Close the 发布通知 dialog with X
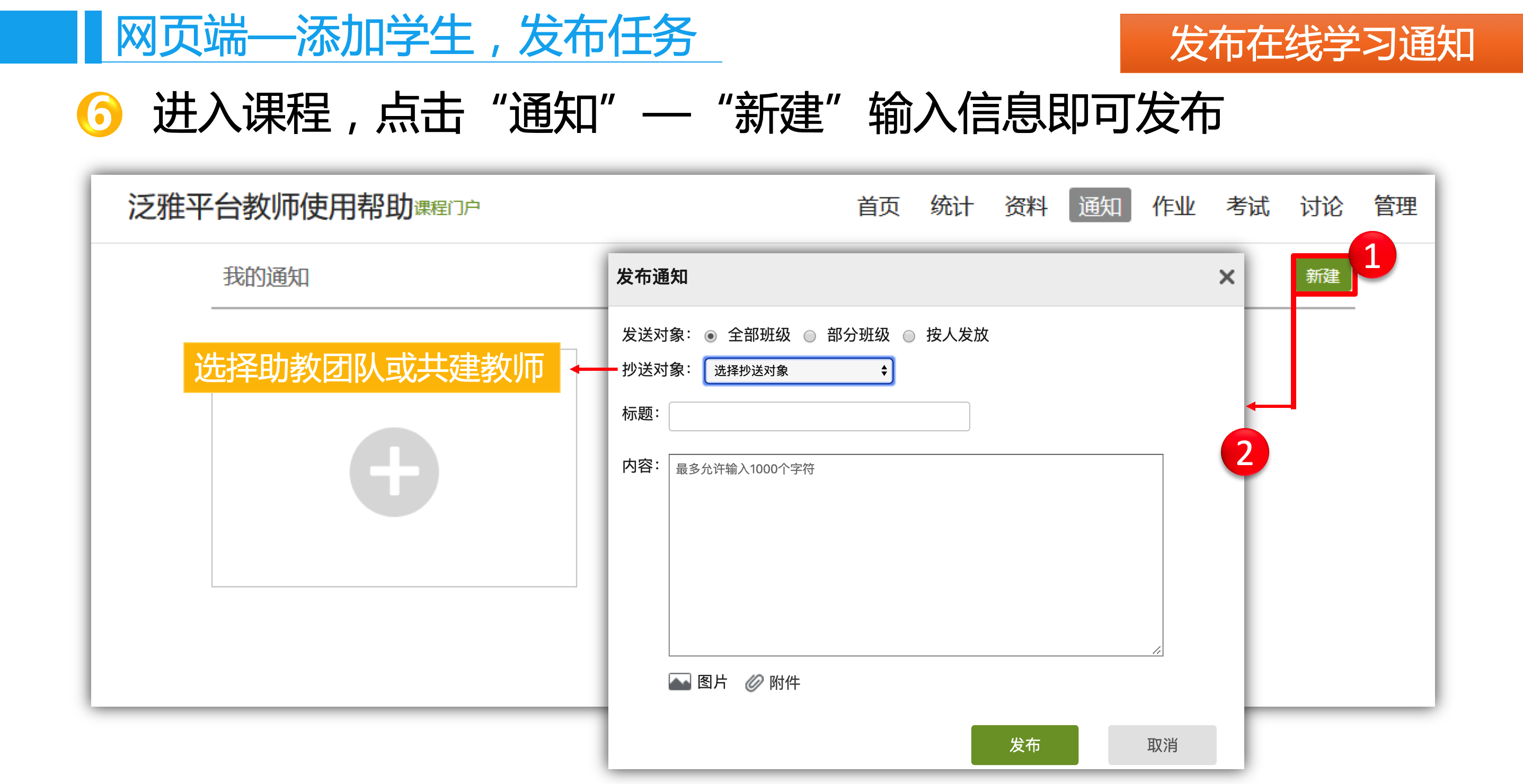Screen dimensions: 1523x784 pyautogui.click(x=1226, y=277)
